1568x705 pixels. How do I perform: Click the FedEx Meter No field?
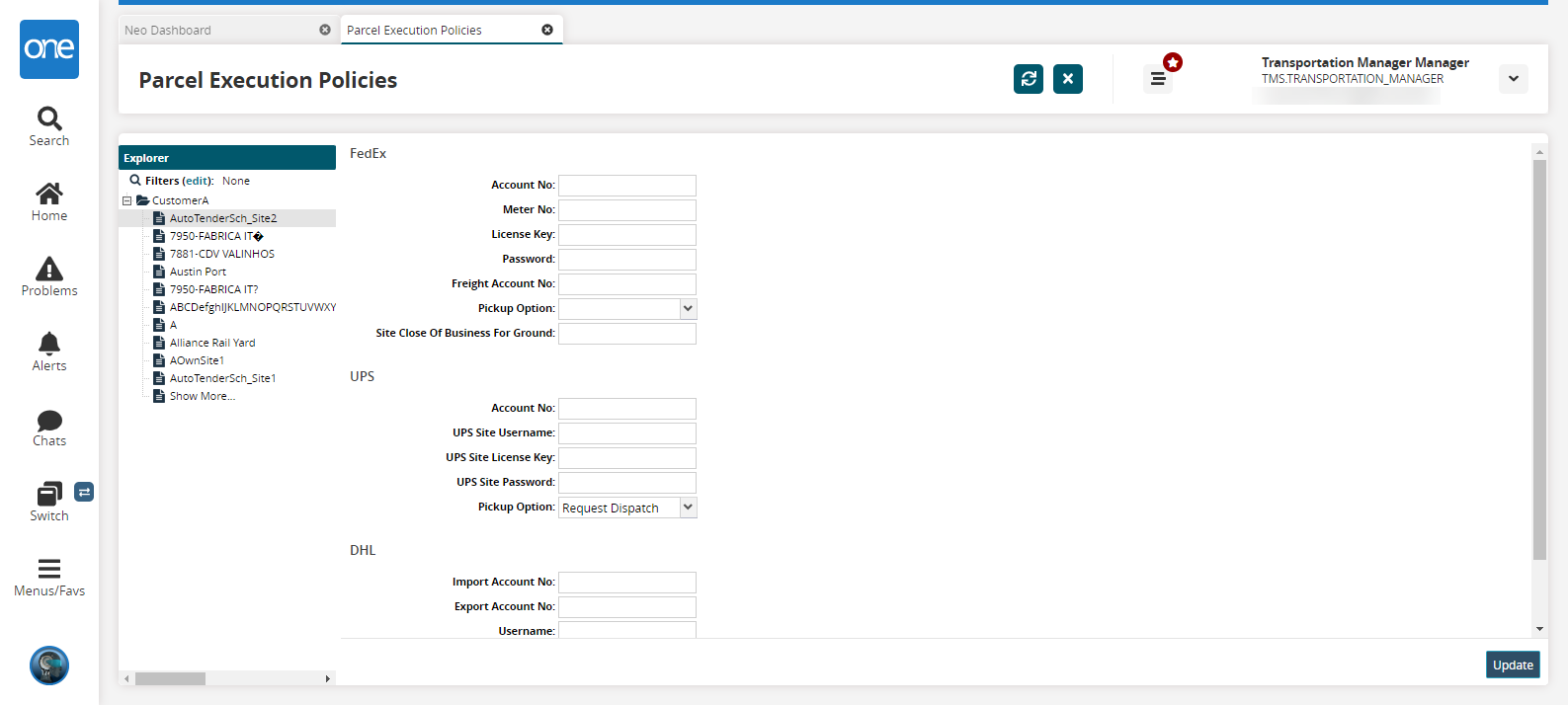click(x=627, y=210)
